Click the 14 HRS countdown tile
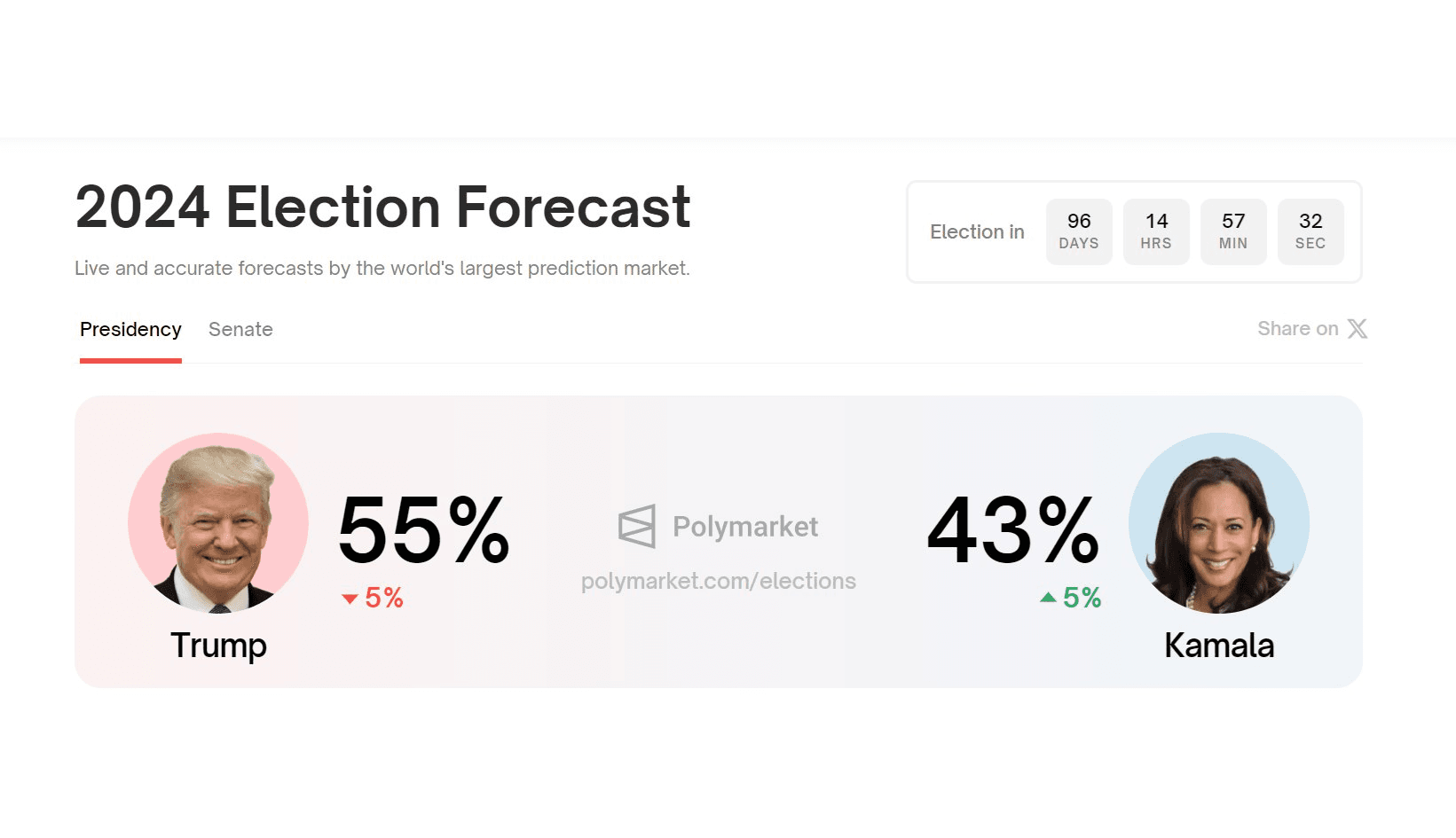Screen dimensions: 1456x838 (1156, 231)
